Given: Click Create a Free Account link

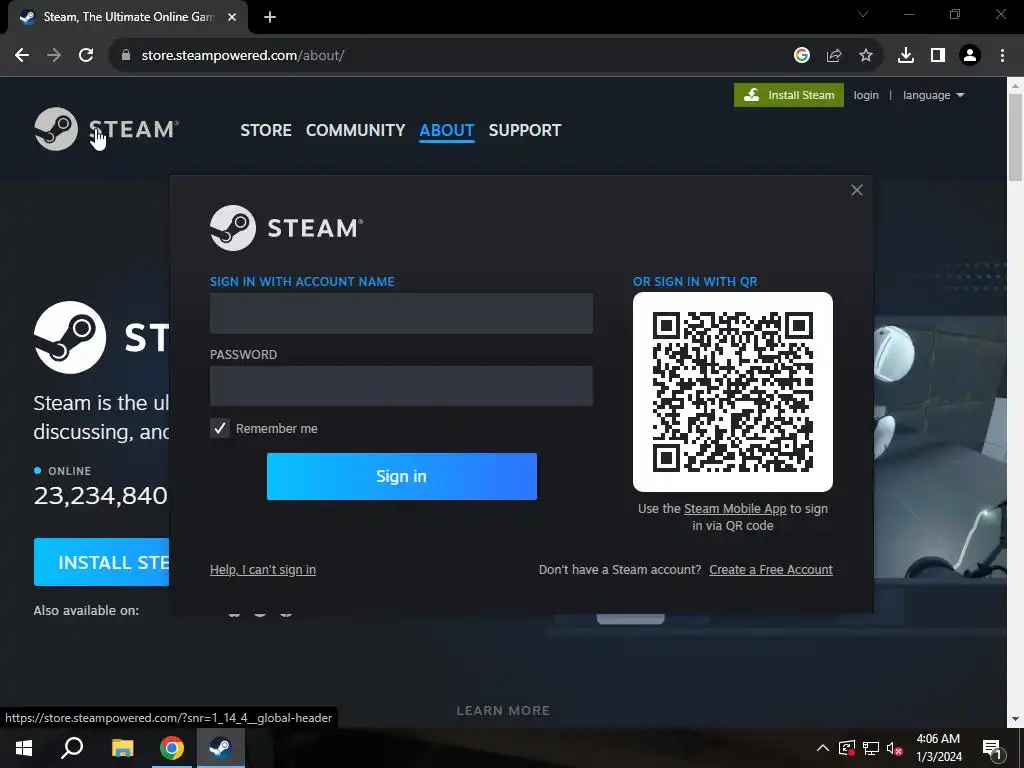Looking at the screenshot, I should click(x=771, y=569).
